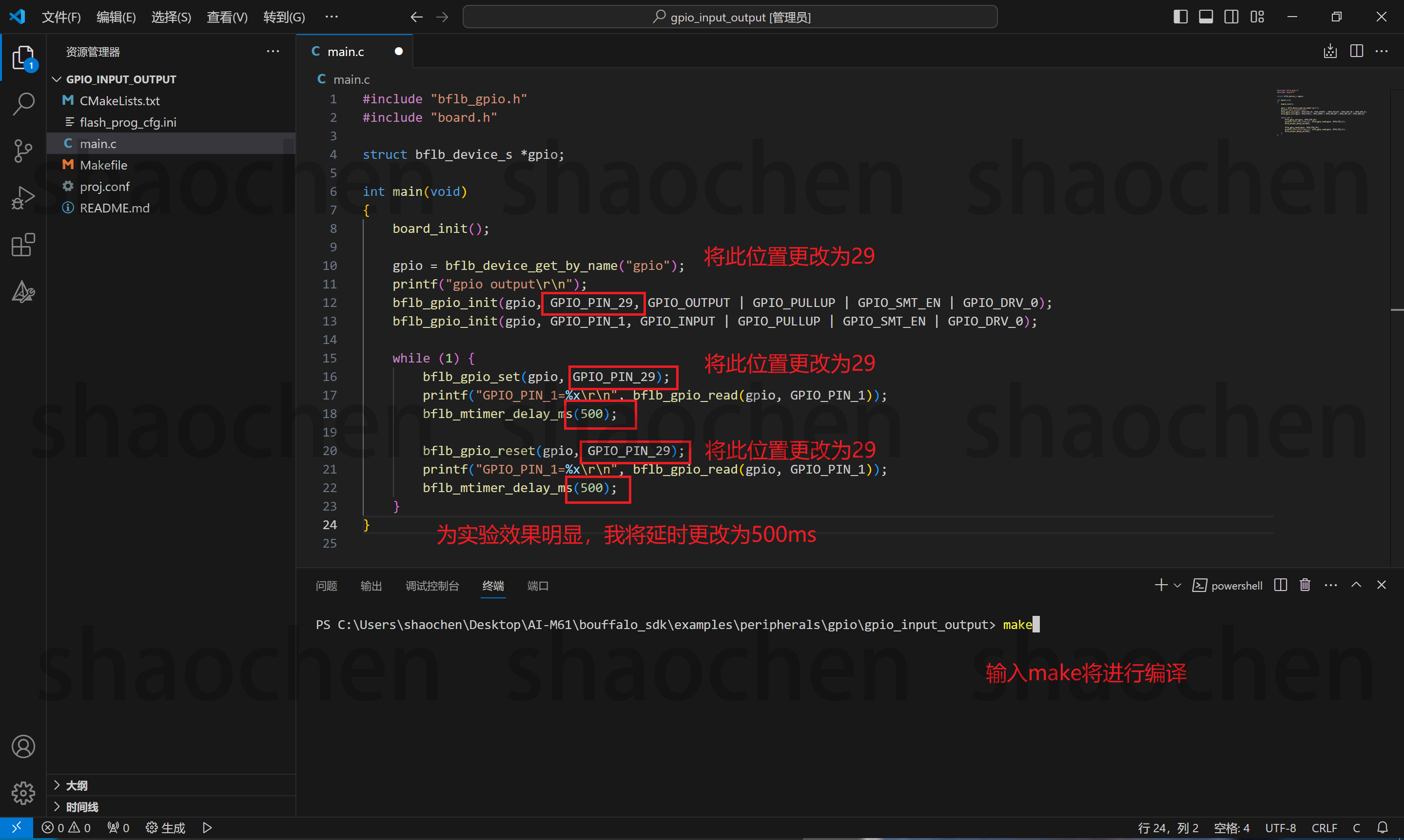
Task: Switch to the 输出 output tab
Action: pyautogui.click(x=371, y=586)
